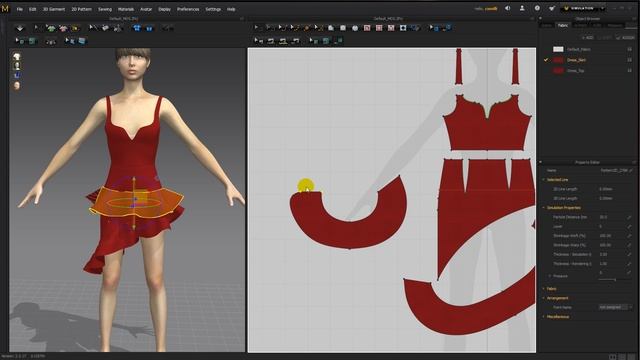Collapse the Arrangement section

[x=544, y=298]
